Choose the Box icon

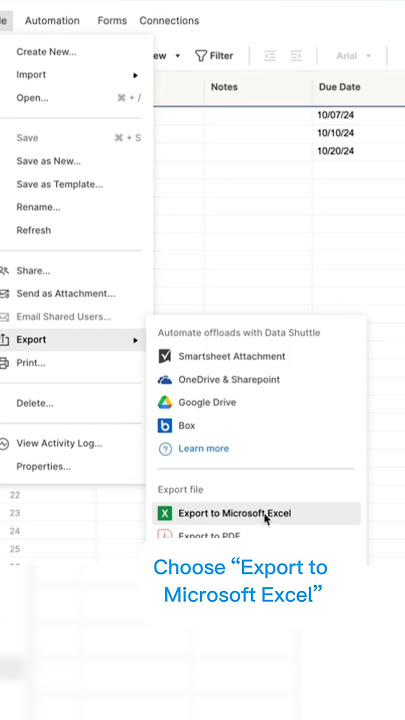164,426
